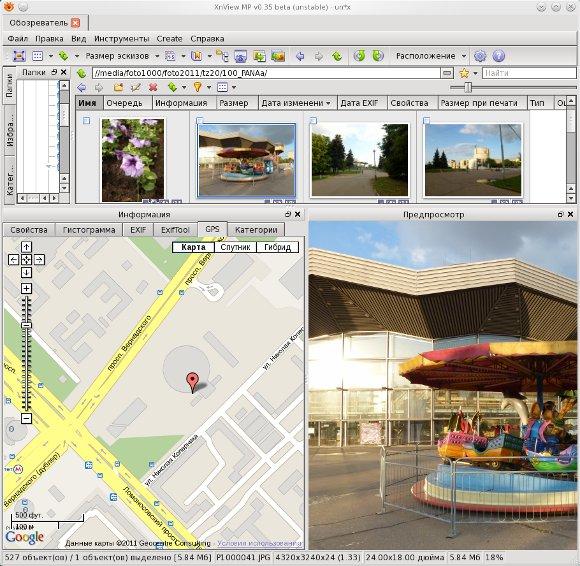Rotate image clockwise with green icon

pyautogui.click(x=378, y=56)
